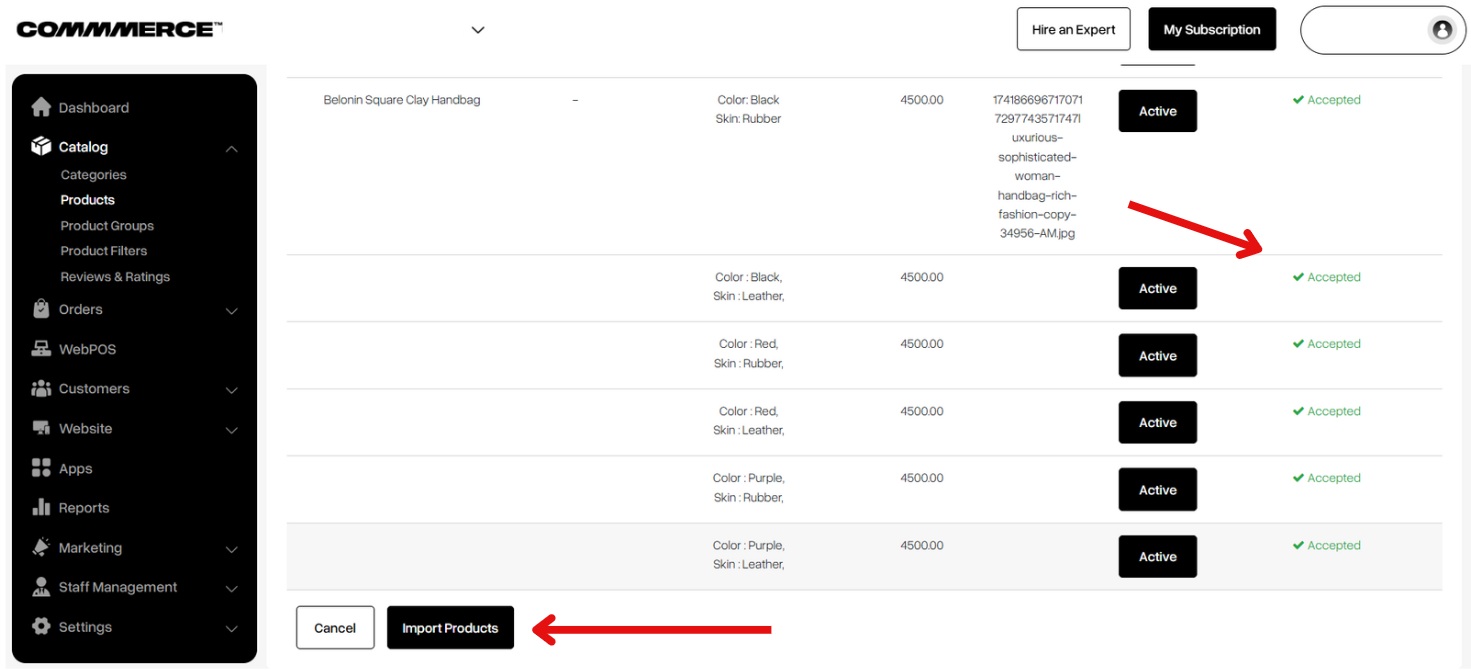Viewport: 1471px width, 670px height.
Task: Click the Website monitor icon
Action: click(x=41, y=428)
